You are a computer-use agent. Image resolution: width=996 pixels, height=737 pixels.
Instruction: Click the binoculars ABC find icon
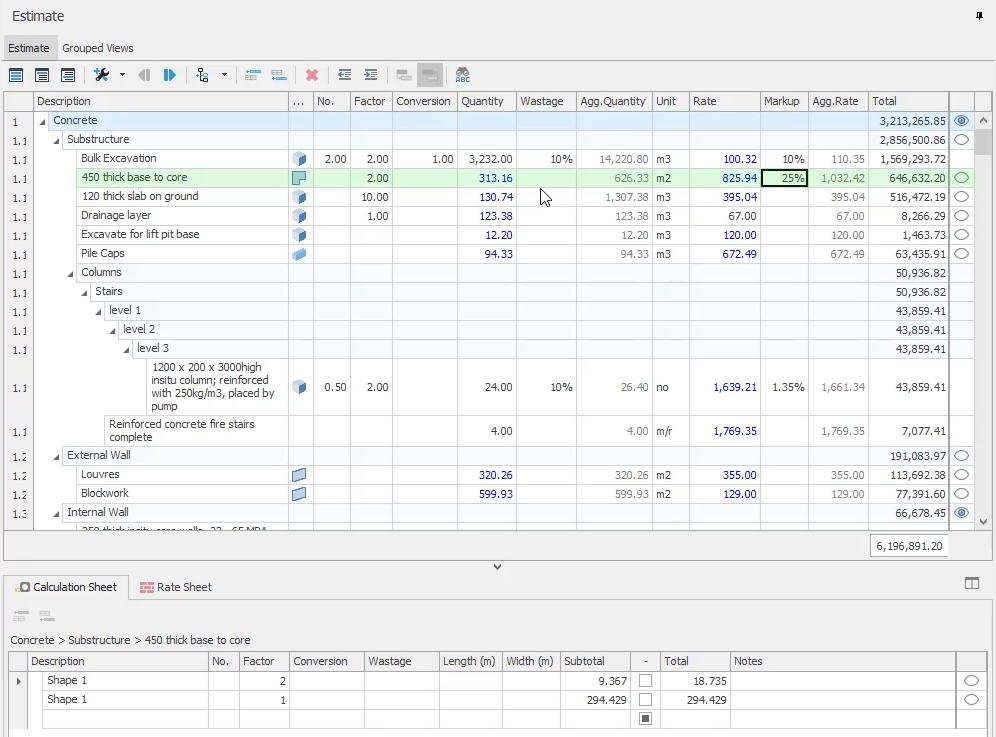[x=462, y=75]
